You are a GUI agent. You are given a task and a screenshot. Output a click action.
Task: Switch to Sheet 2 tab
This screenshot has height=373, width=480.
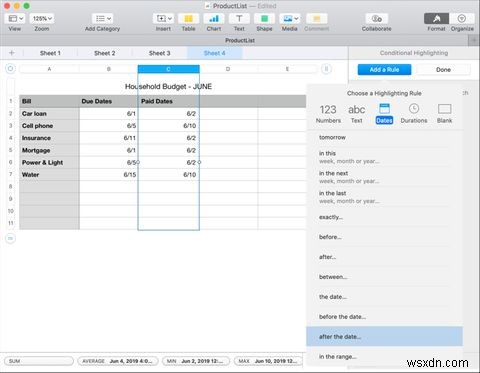(x=105, y=53)
